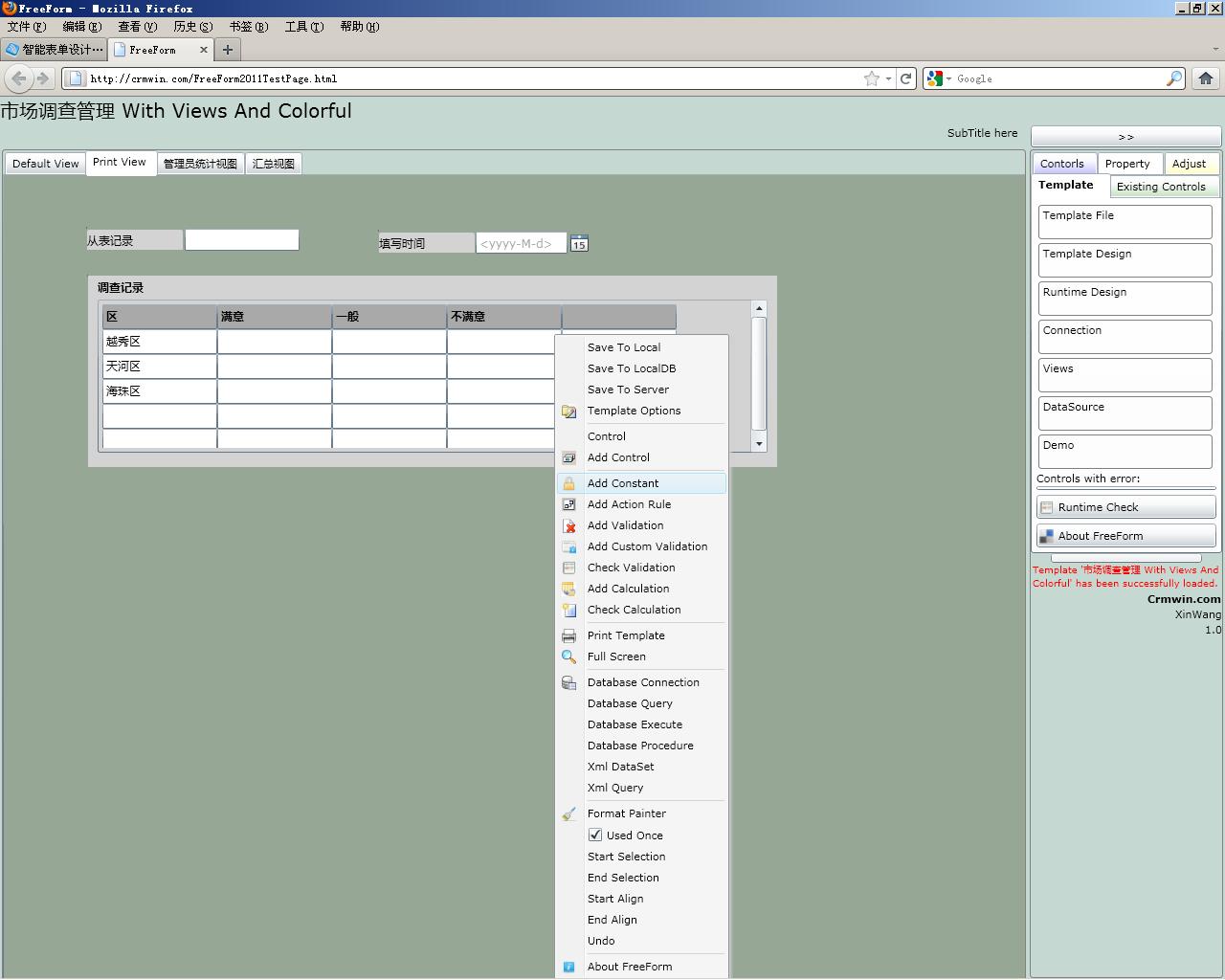The width and height of the screenshot is (1225, 980).
Task: Click the Google search magnifier icon
Action: (1174, 79)
